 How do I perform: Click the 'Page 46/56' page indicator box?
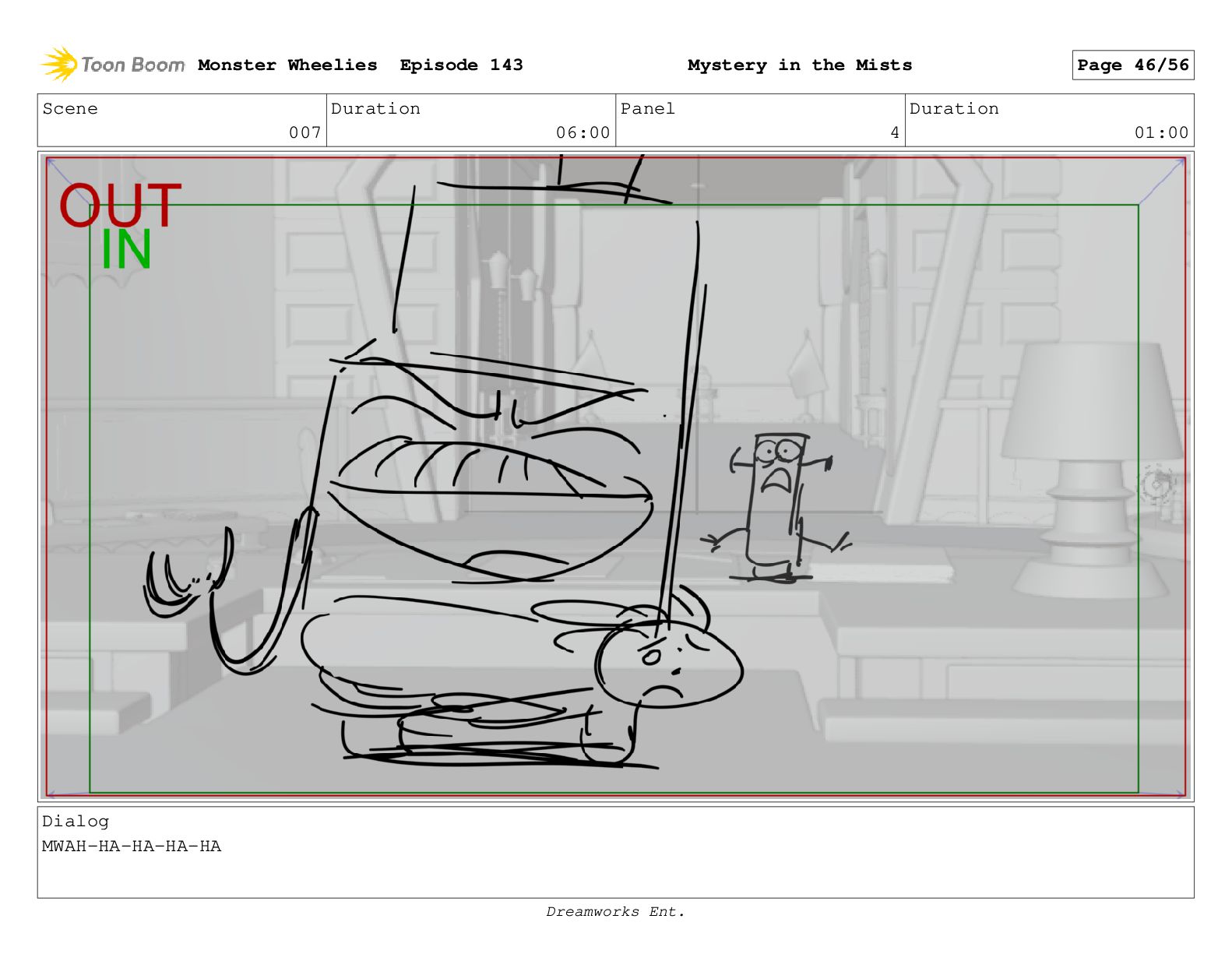click(x=1133, y=65)
